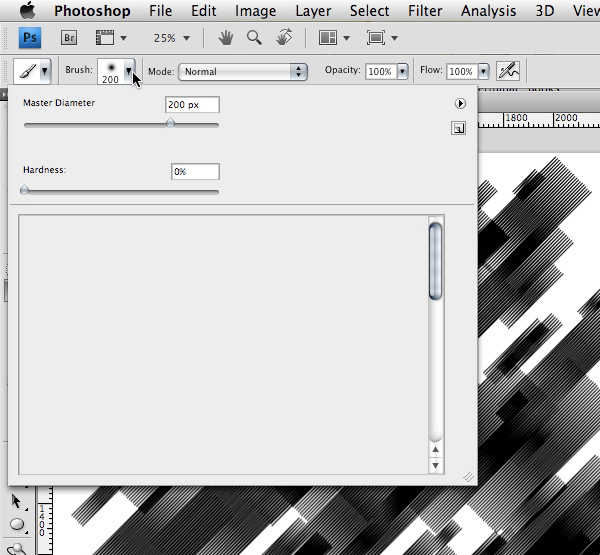The image size is (600, 555).
Task: Expand the Screen Mode dropdown arrow
Action: tap(395, 38)
